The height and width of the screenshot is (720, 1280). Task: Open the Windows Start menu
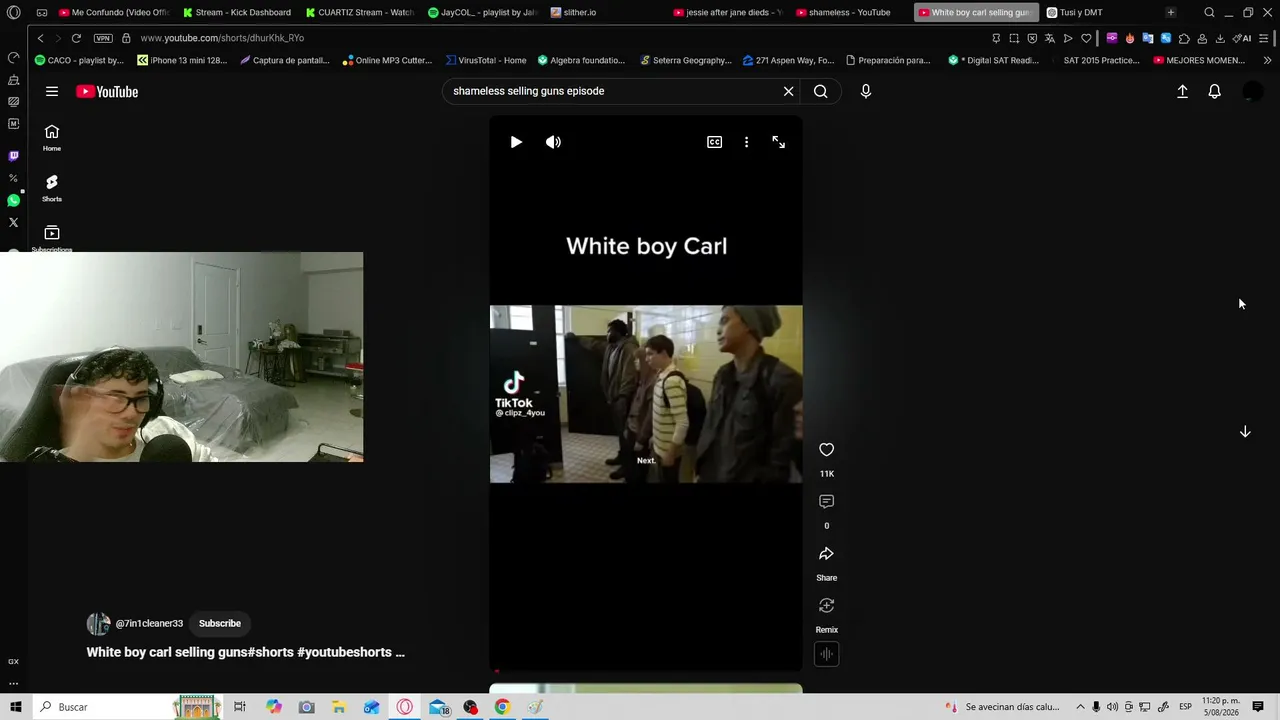(x=16, y=707)
